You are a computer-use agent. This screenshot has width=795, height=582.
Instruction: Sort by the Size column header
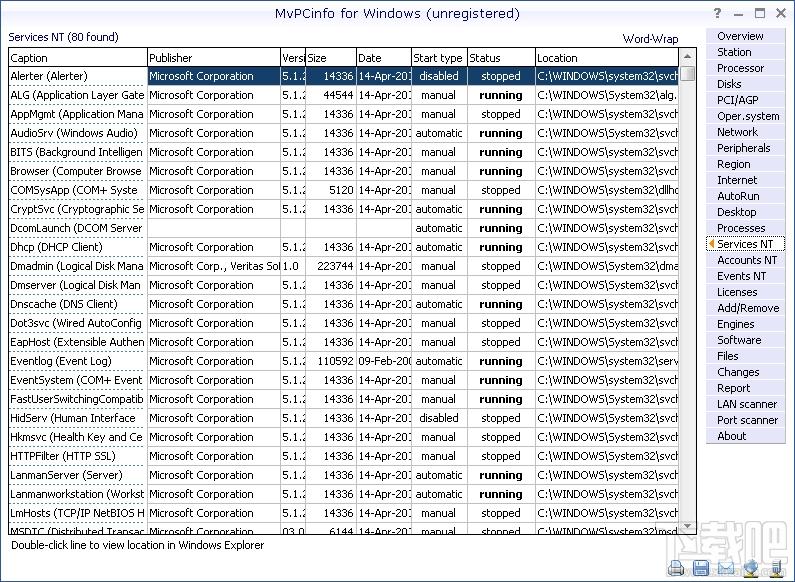tap(331, 58)
